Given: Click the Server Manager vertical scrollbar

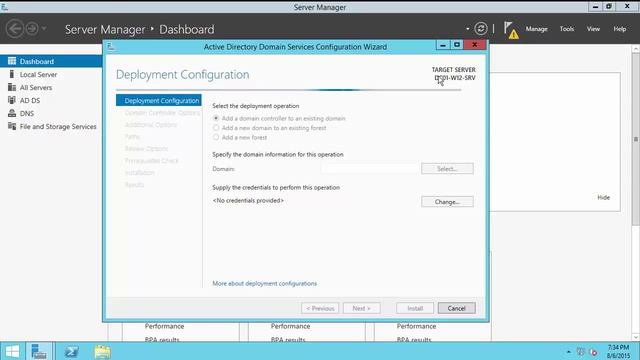Looking at the screenshot, I should coord(636,139).
